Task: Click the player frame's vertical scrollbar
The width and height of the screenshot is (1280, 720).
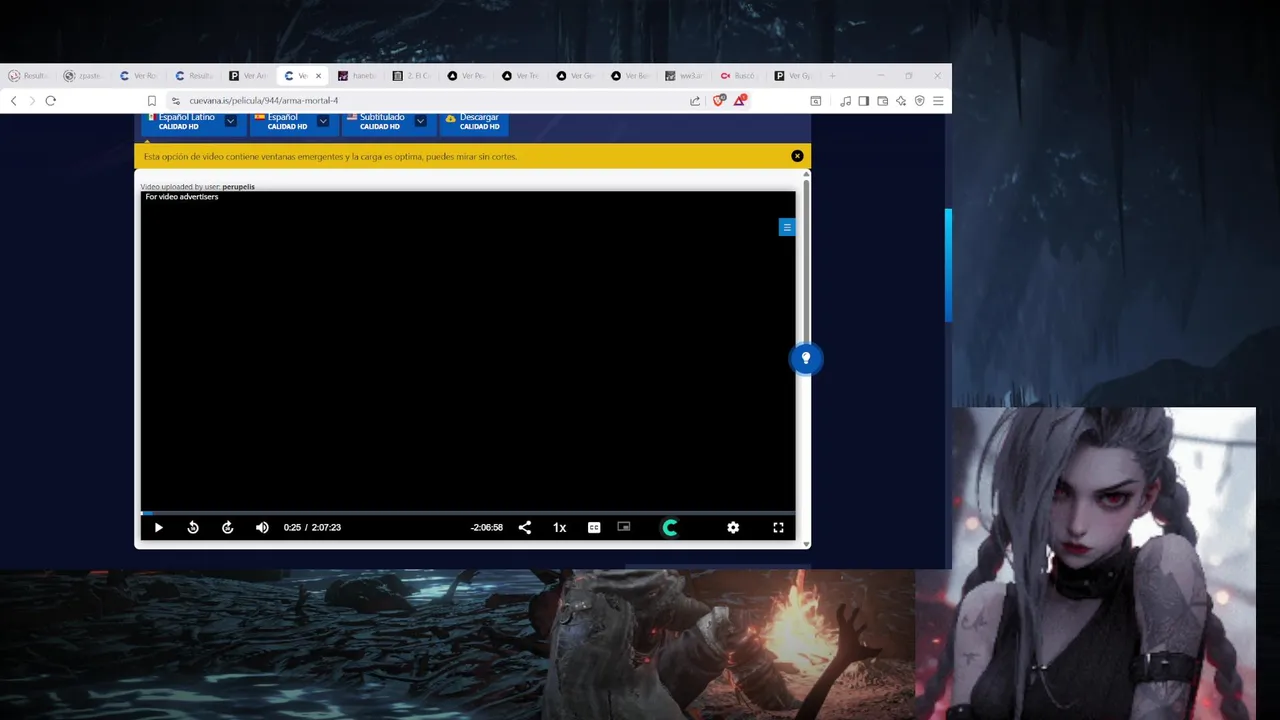Action: [x=806, y=260]
